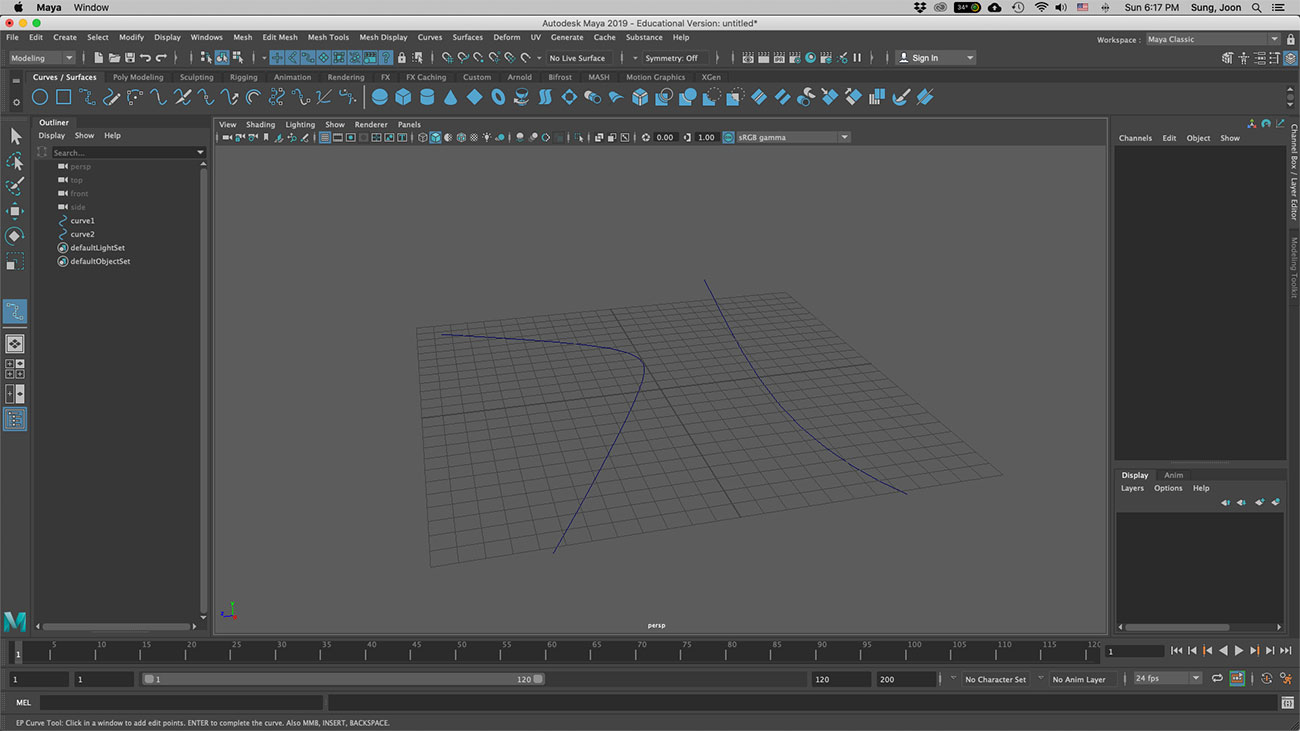Click the MEL script language button
Screen dimensions: 1300x731
point(24,703)
